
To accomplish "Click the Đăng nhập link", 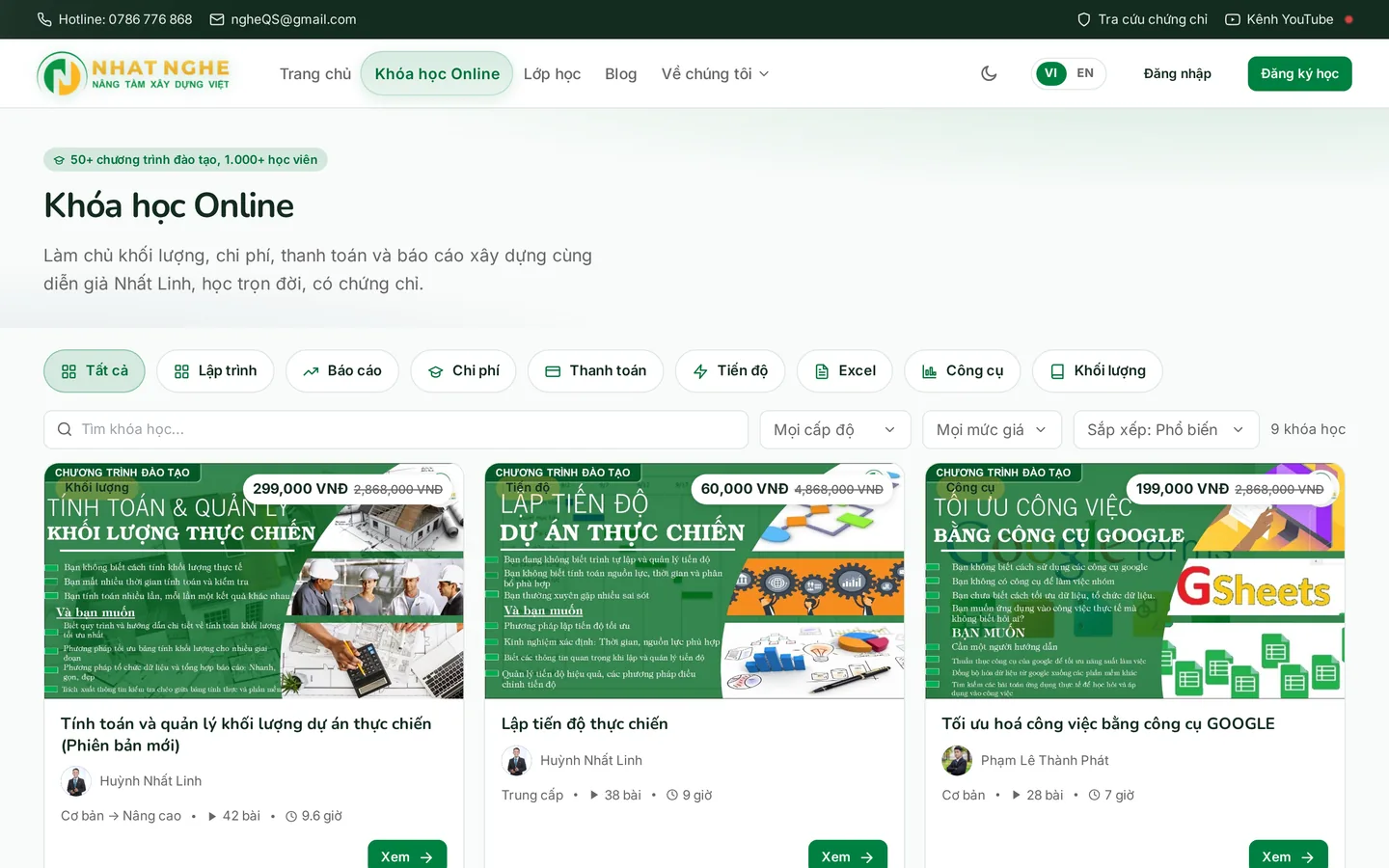I will tap(1177, 73).
